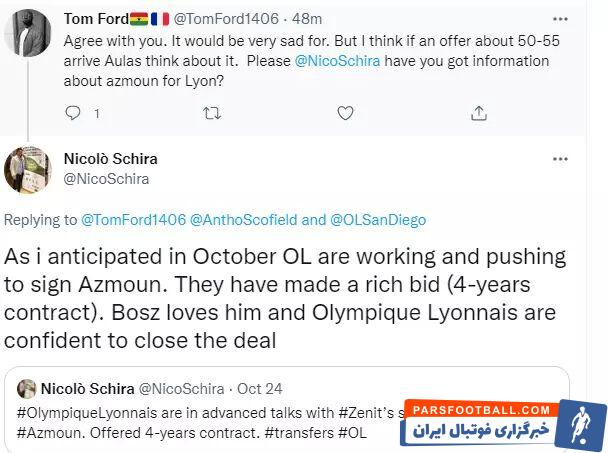Open the share icon on Tom Ford's tweet

[479, 114]
